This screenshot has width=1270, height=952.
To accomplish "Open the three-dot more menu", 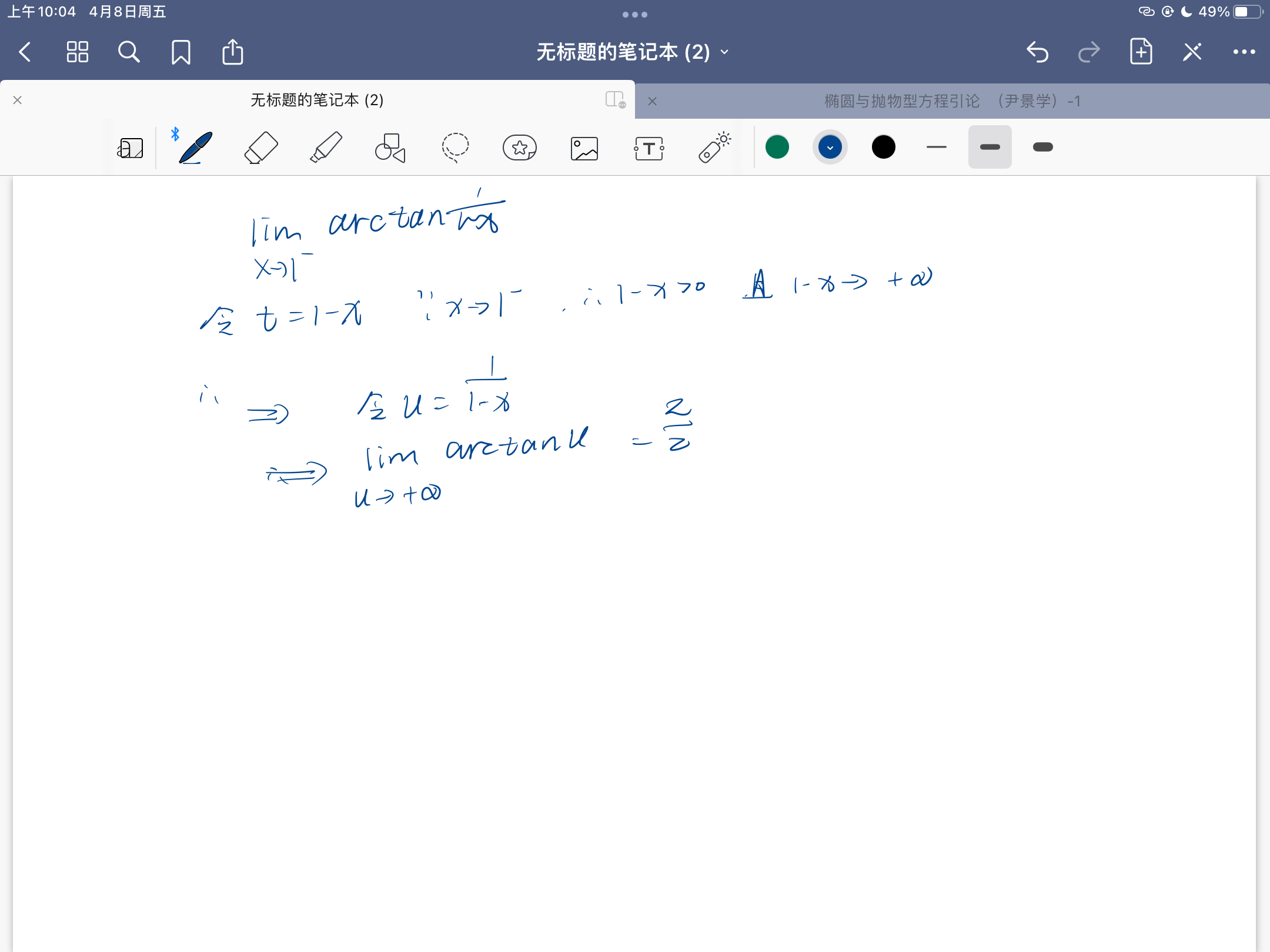I will 1244,52.
